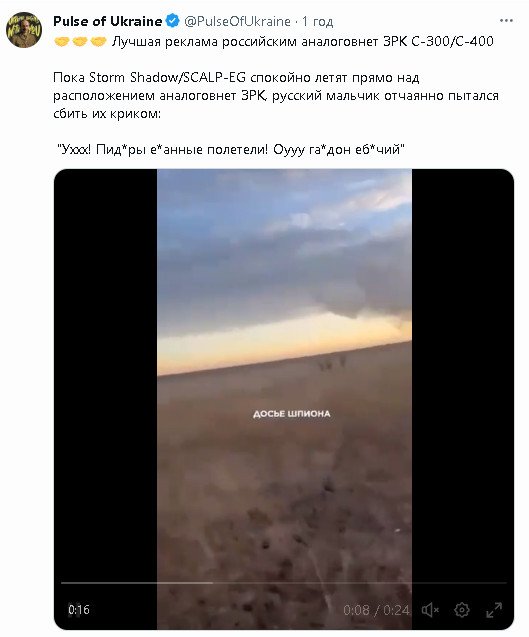Seek to the unplayed part of the timeline
The height and width of the screenshot is (637, 529).
click(360, 583)
